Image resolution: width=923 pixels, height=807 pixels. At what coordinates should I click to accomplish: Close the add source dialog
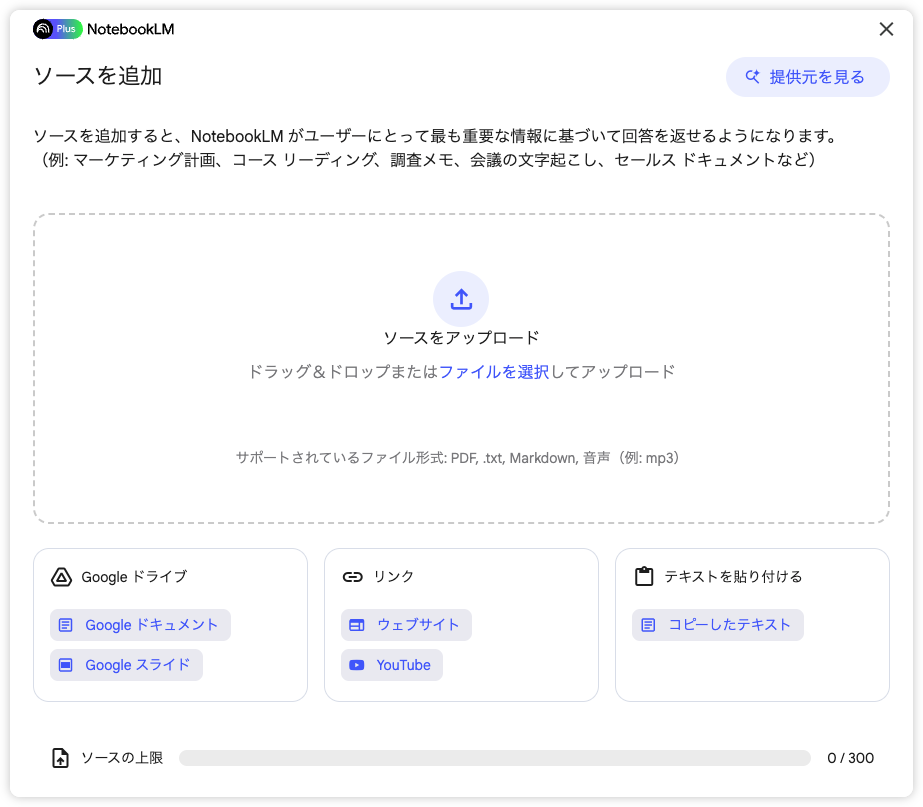[886, 29]
